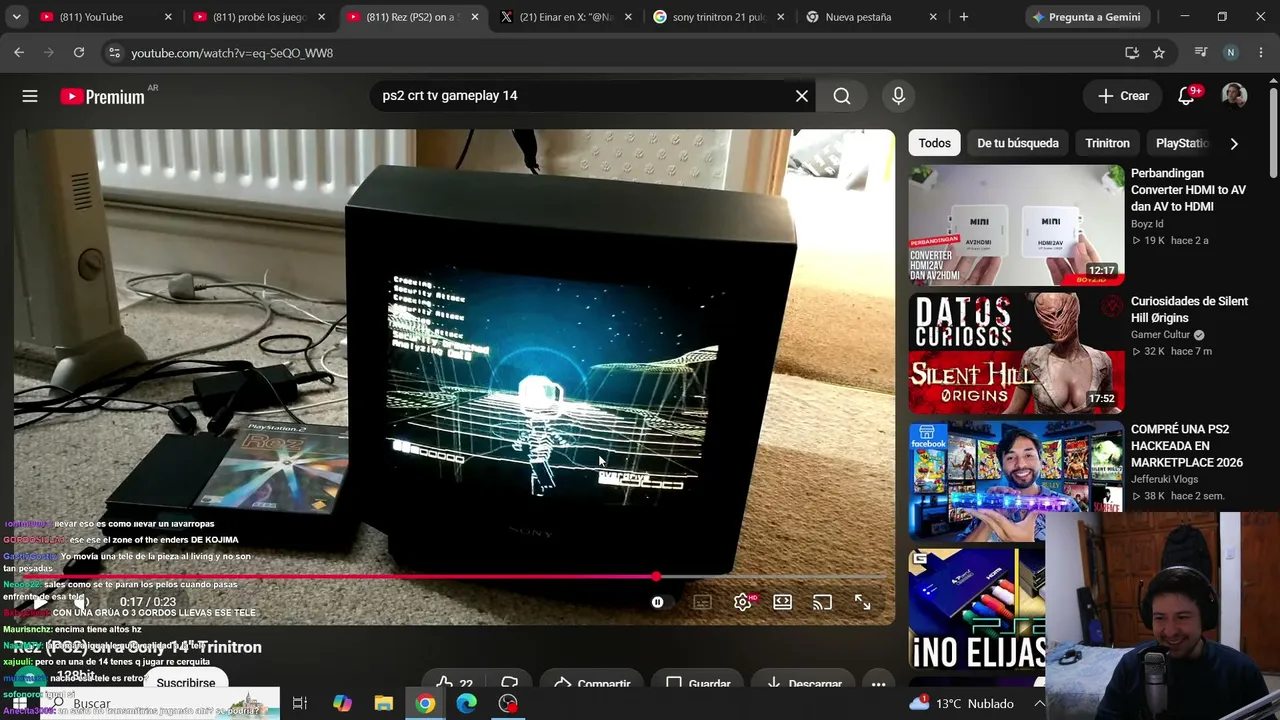
Task: Enter fullscreen mode in the video player
Action: [x=862, y=602]
